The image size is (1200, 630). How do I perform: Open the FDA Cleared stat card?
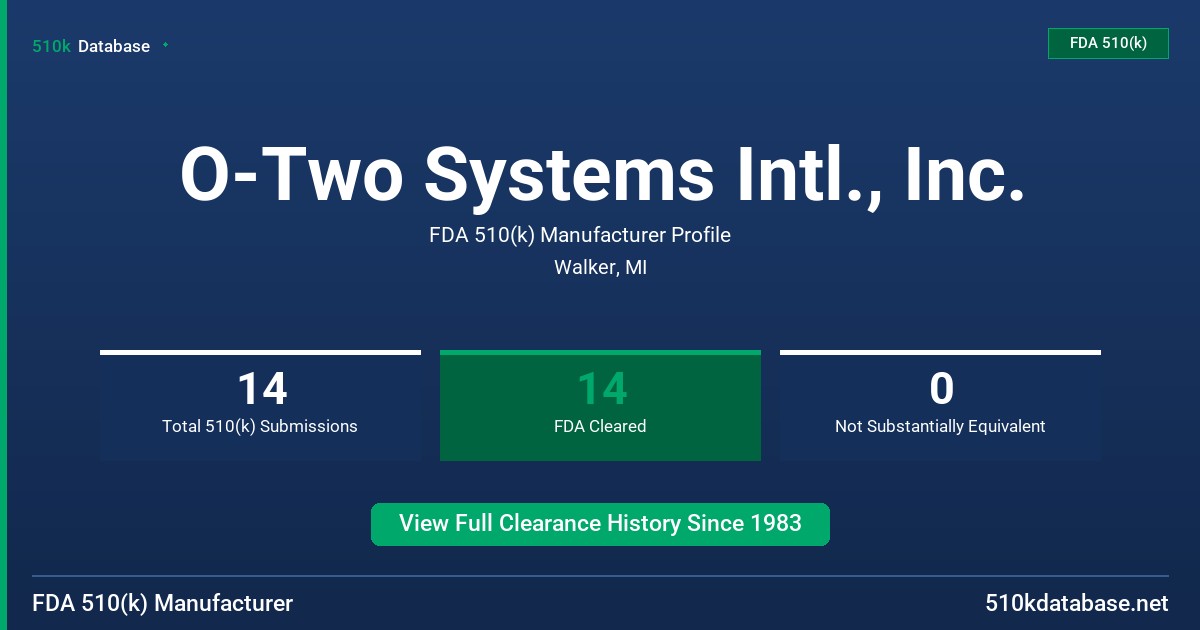pos(600,405)
